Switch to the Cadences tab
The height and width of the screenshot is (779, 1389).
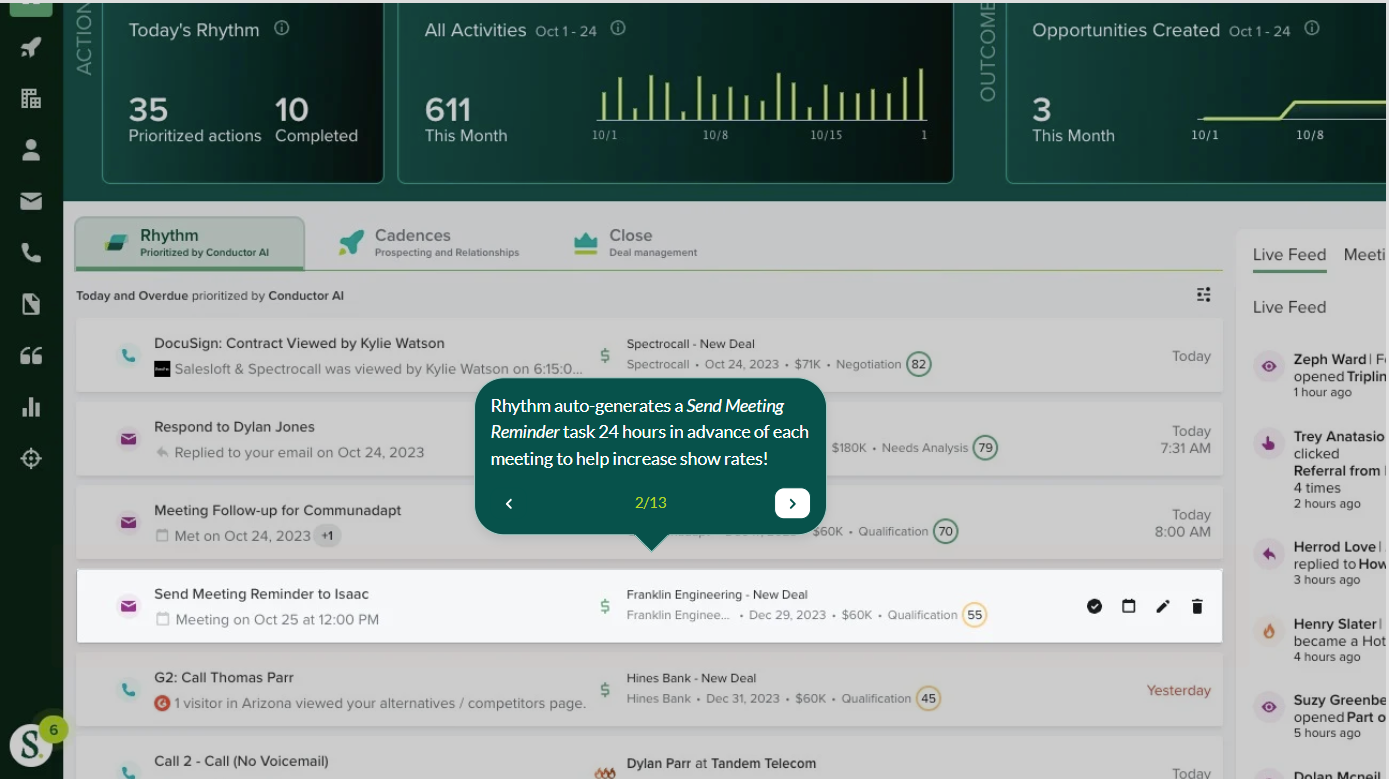429,243
